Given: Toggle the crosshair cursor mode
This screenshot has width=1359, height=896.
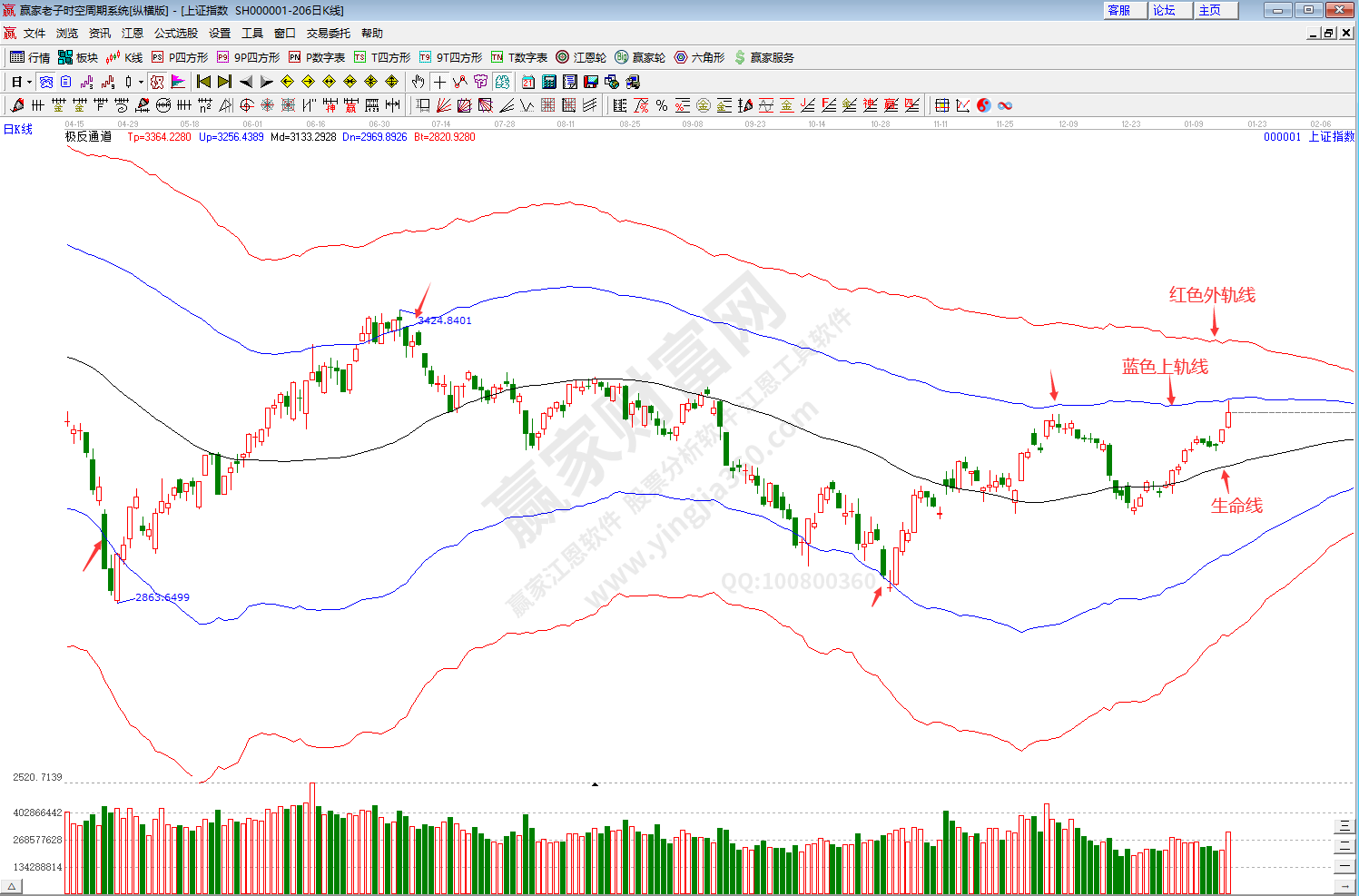Looking at the screenshot, I should point(439,82).
